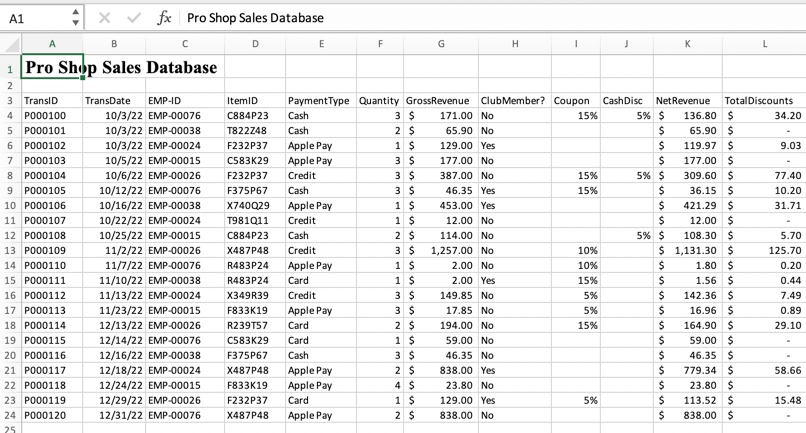This screenshot has width=806, height=433.
Task: Select column C header
Action: point(185,44)
